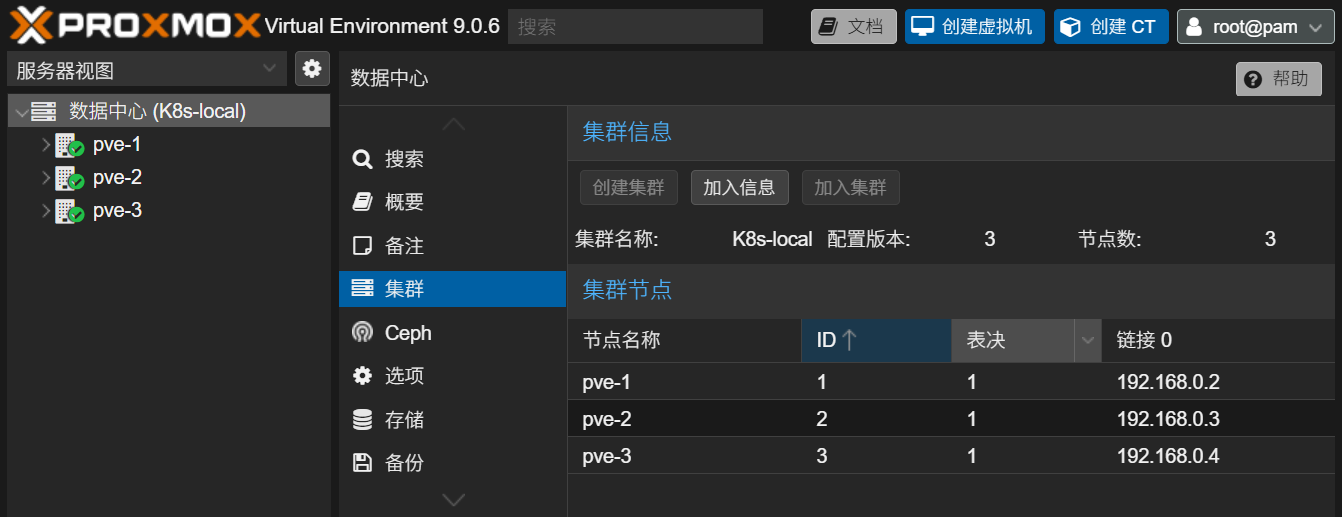Click the 创建集群 button
The image size is (1342, 517).
(x=629, y=187)
